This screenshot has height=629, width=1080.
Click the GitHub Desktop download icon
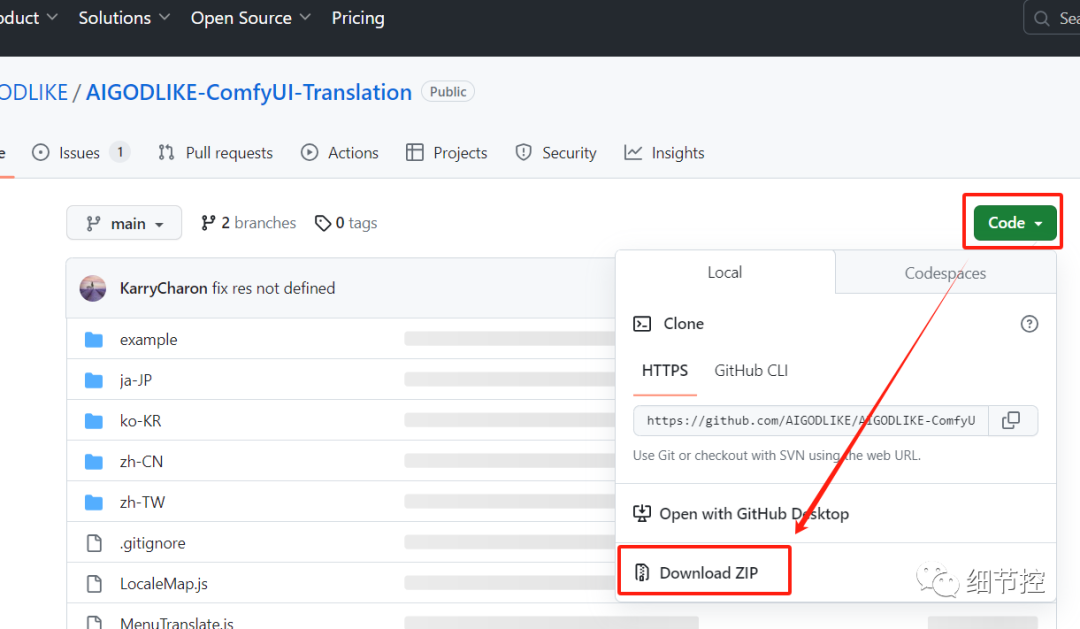(642, 513)
